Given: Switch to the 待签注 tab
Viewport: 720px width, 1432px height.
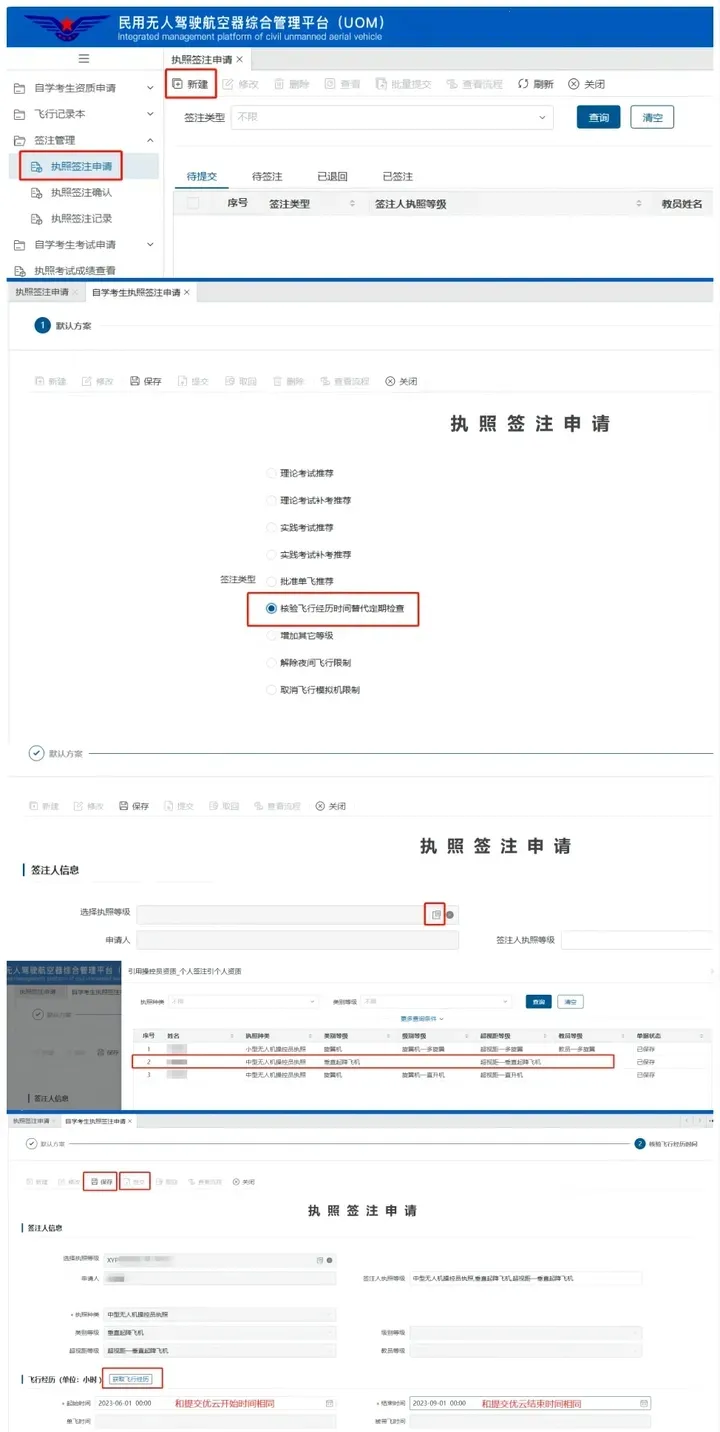Looking at the screenshot, I should pyautogui.click(x=267, y=176).
